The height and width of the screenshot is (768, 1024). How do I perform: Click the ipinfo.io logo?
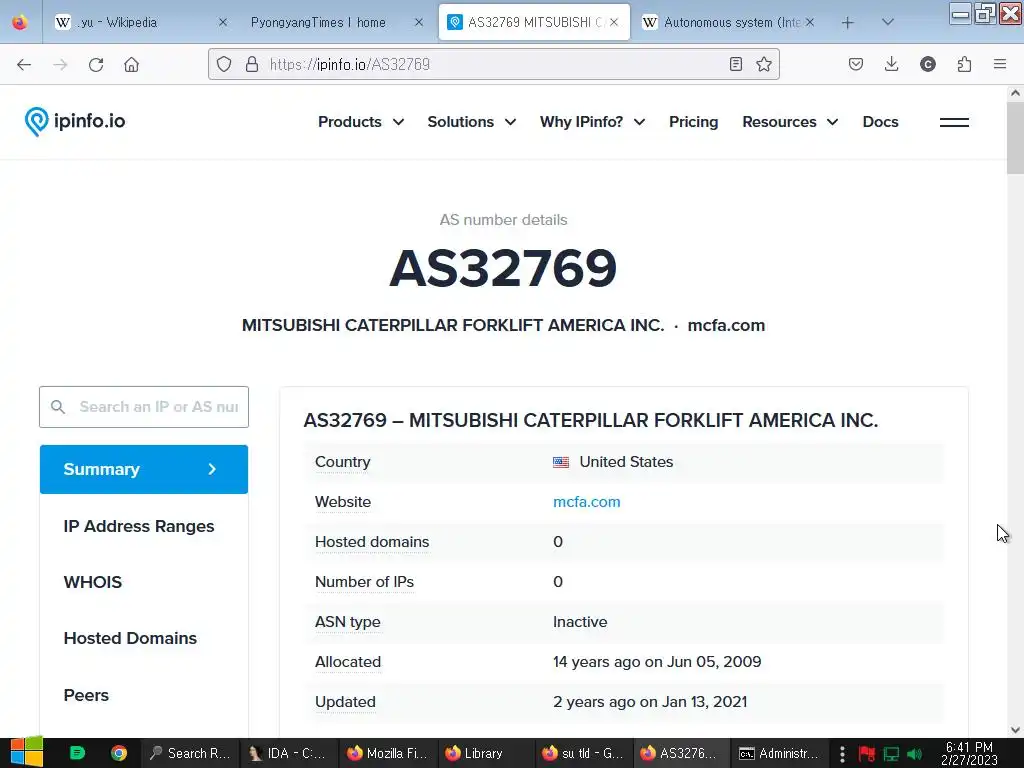point(74,121)
